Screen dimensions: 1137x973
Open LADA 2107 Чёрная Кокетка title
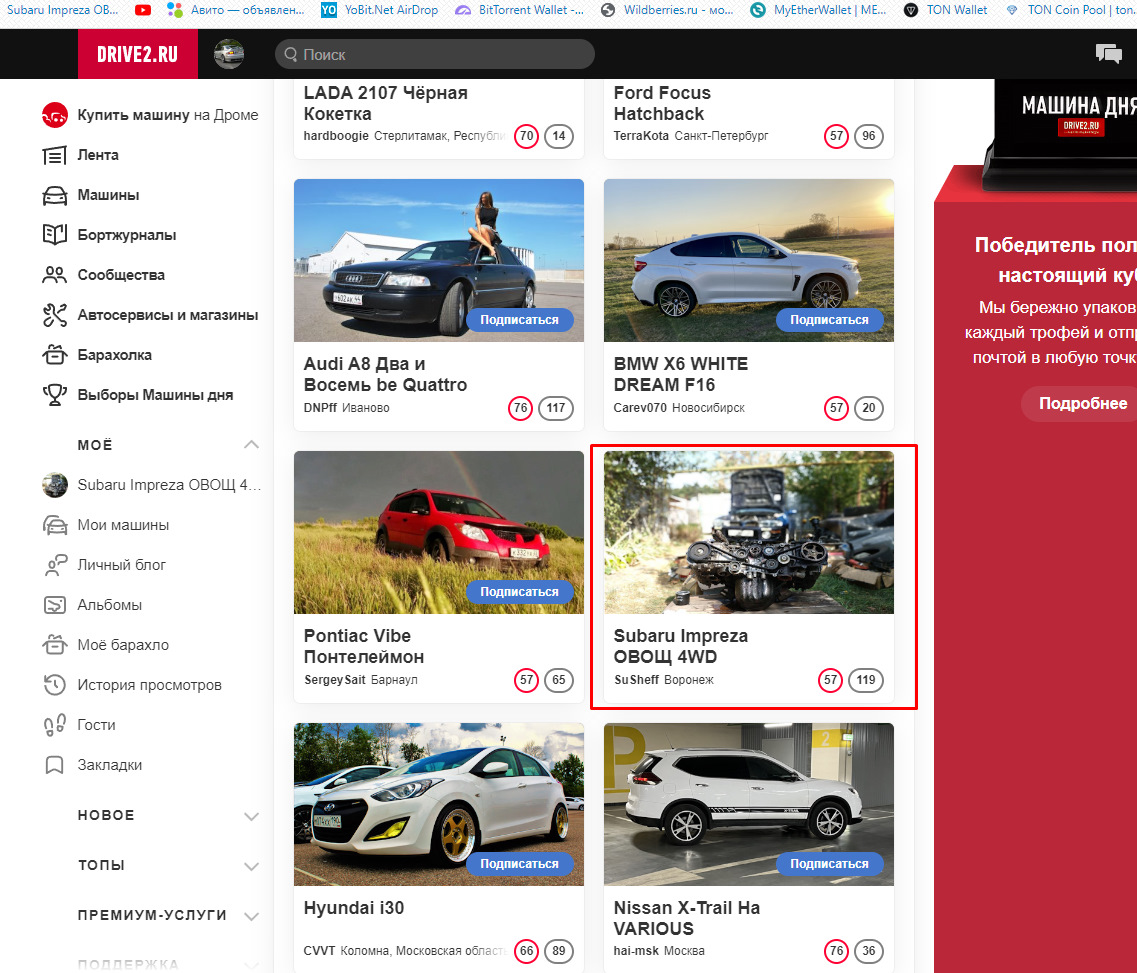[x=385, y=103]
